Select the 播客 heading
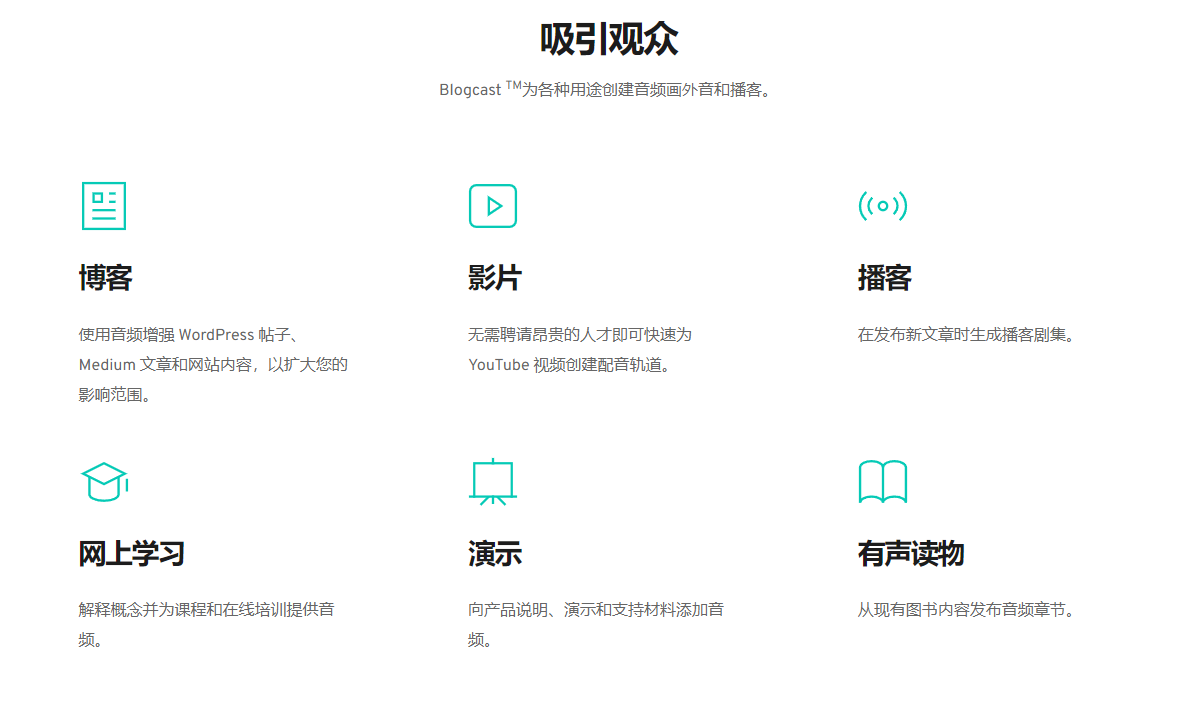The height and width of the screenshot is (712, 1199). coord(884,278)
